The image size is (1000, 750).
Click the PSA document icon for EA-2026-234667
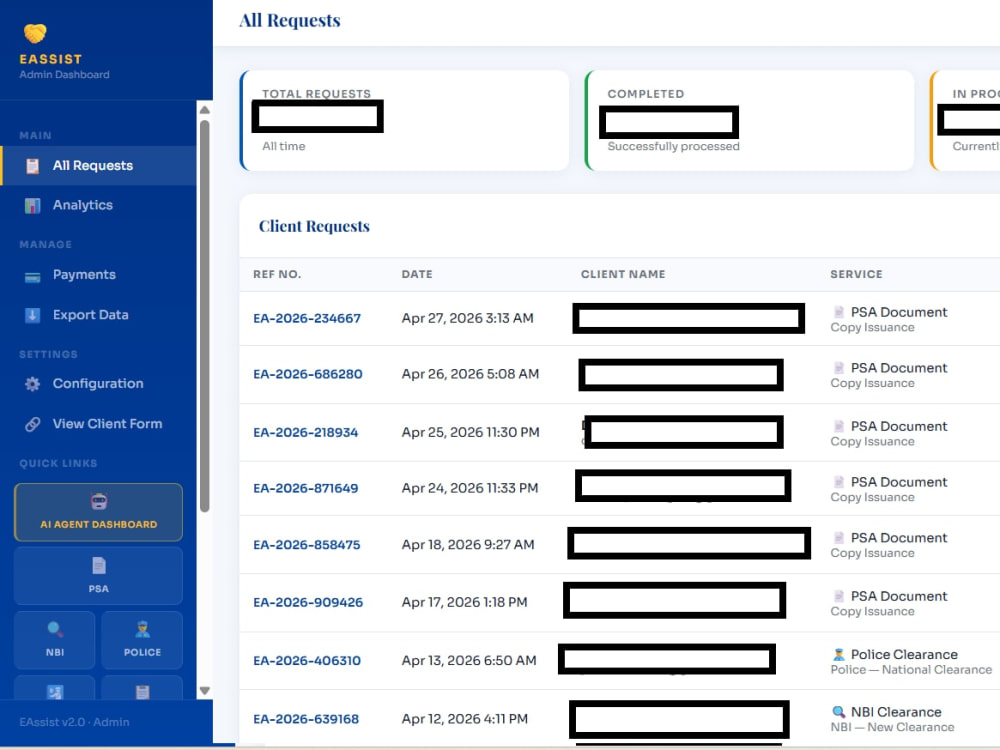pyautogui.click(x=839, y=312)
